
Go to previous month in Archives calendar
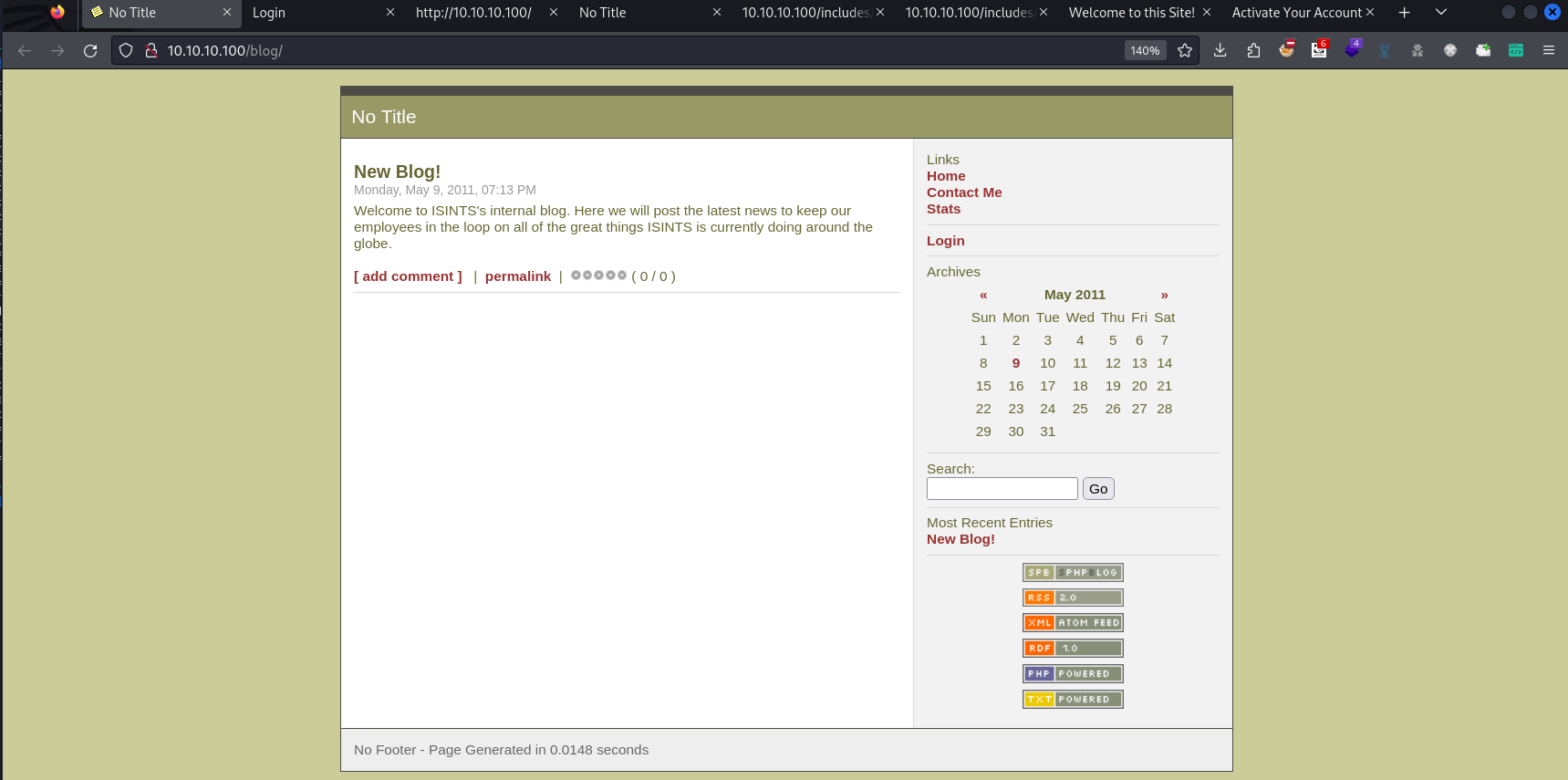pos(983,295)
